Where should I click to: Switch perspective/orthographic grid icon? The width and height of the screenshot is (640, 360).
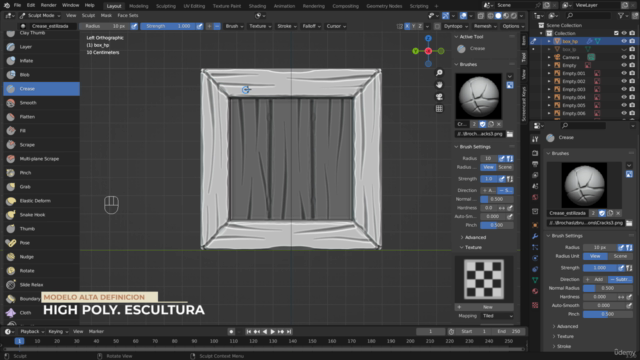(x=439, y=109)
